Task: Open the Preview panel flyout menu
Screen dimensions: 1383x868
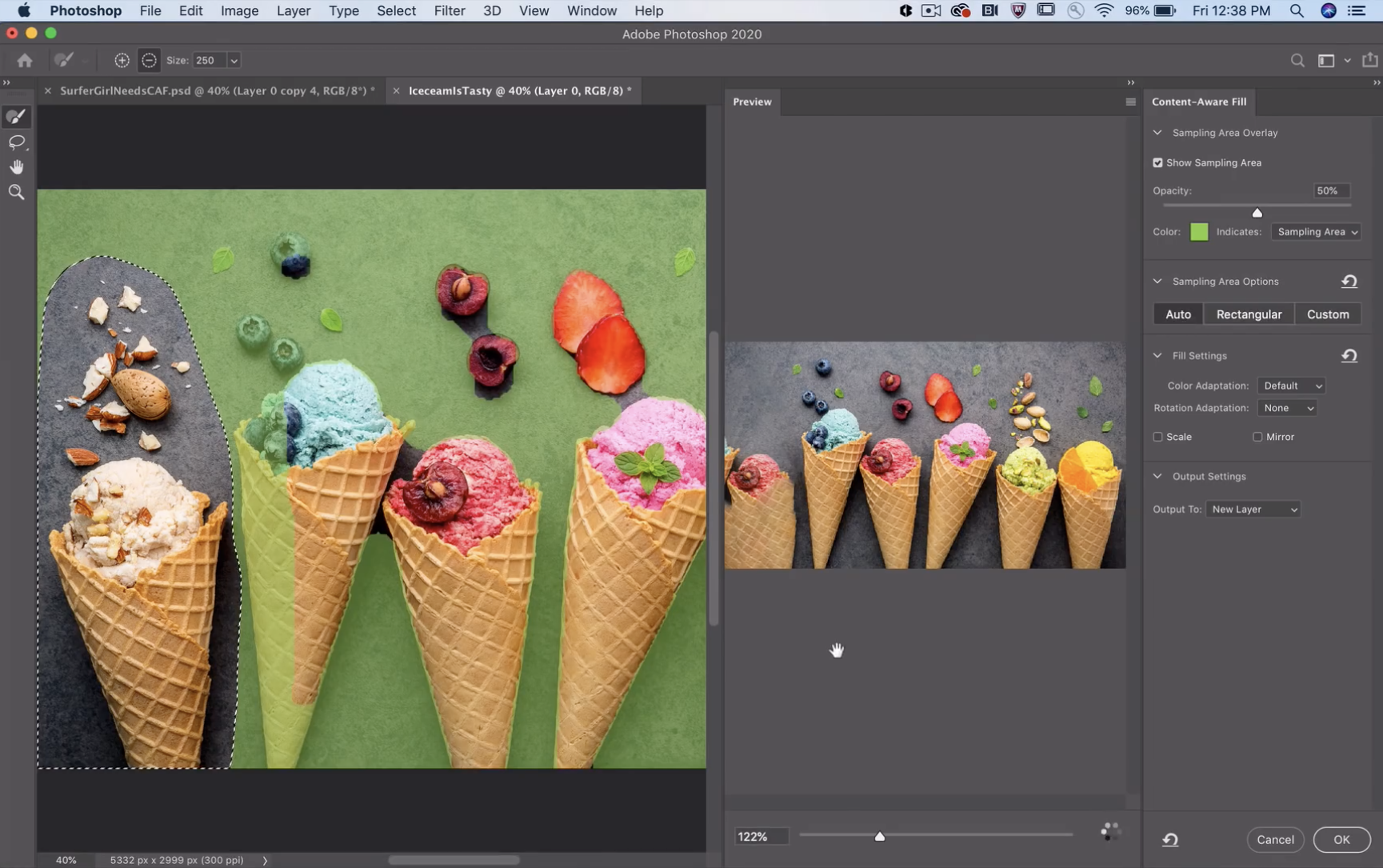Action: point(1130,102)
